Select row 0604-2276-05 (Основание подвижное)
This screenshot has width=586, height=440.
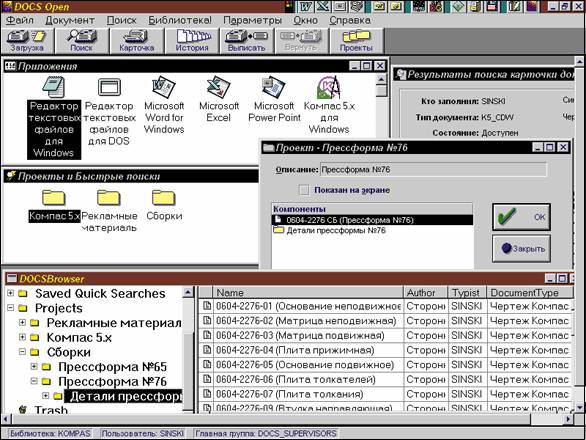tap(385, 365)
